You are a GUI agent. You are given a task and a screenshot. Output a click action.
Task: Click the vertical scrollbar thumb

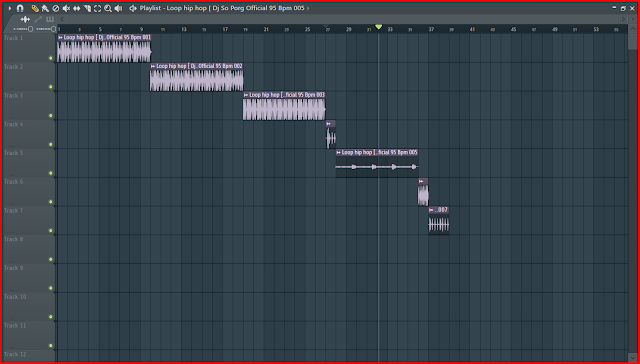click(x=632, y=41)
